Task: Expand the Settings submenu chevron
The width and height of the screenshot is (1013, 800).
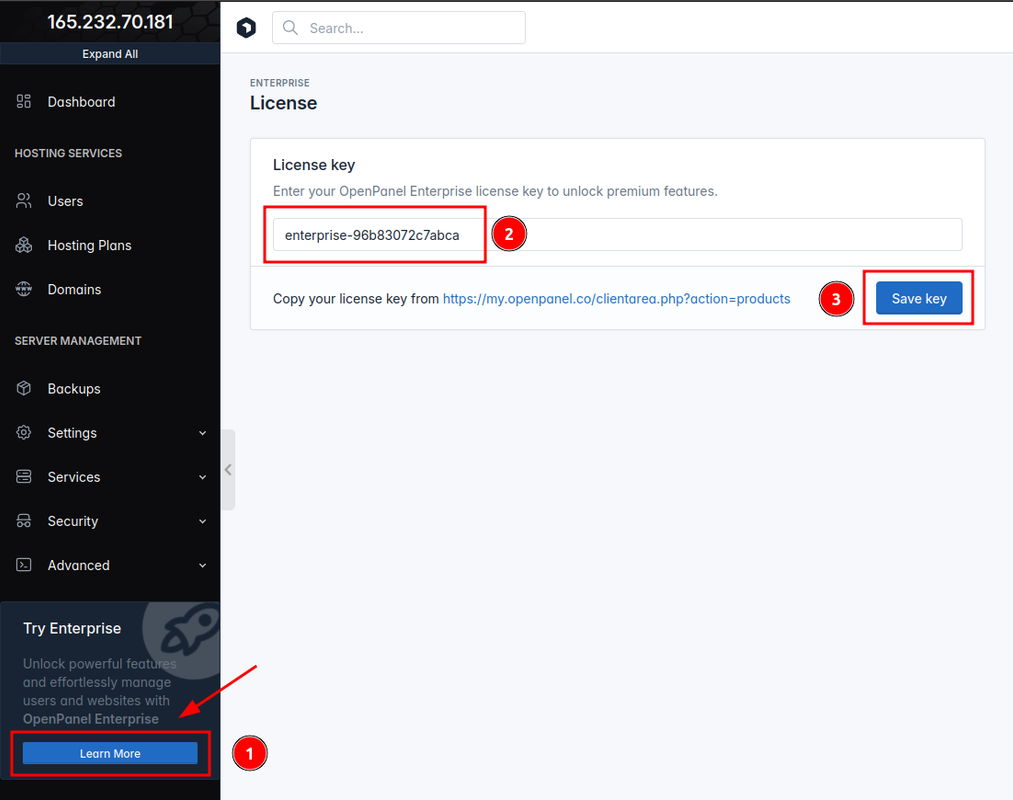Action: (202, 433)
